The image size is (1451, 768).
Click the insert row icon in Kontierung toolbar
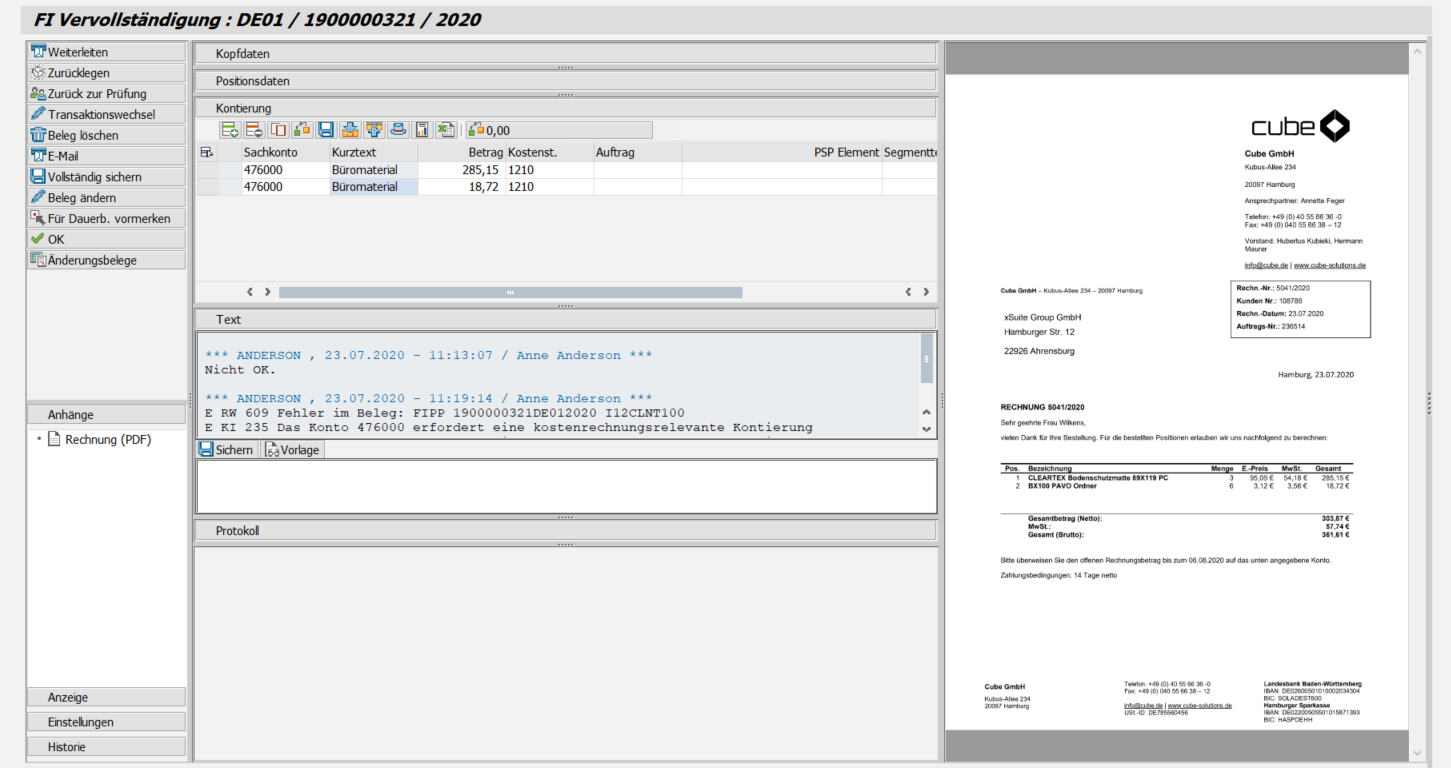click(230, 130)
